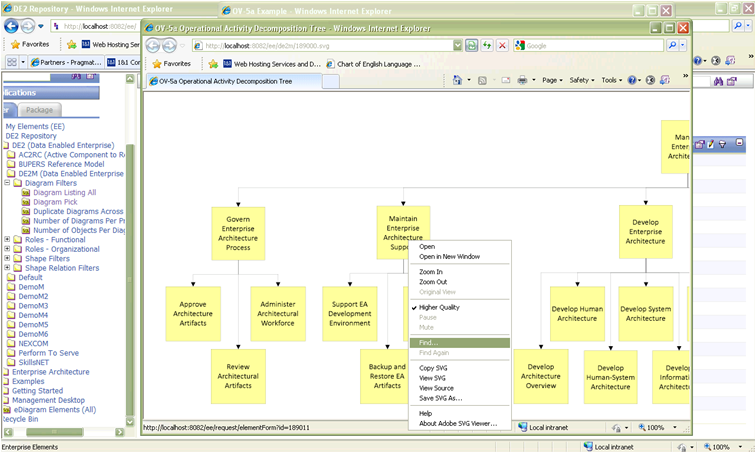Expand the Roles - Functional node
Viewport: 755px width, 452px height.
pos(7,239)
